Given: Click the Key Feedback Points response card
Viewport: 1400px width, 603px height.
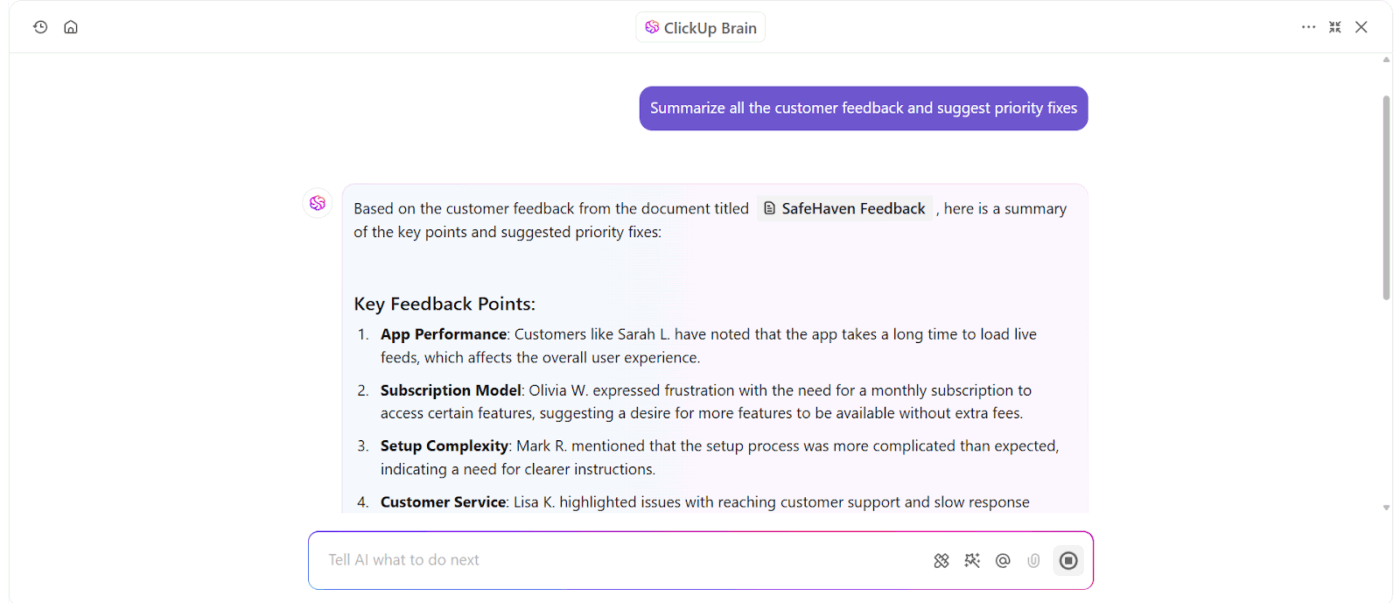Looking at the screenshot, I should pyautogui.click(x=715, y=350).
